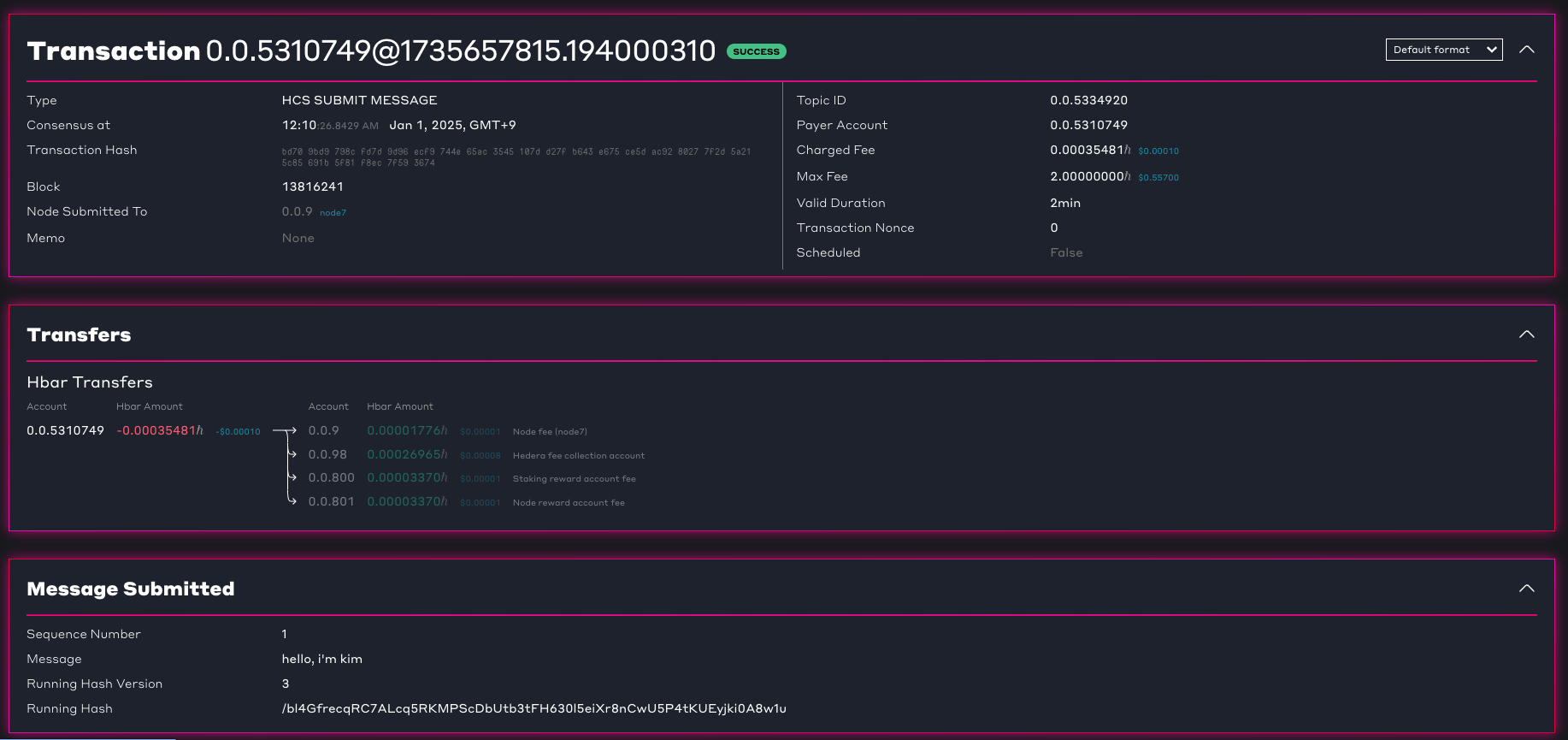This screenshot has width=1568, height=740.
Task: Click the arrow icon pointing to account 0.0.9
Action: [x=285, y=430]
